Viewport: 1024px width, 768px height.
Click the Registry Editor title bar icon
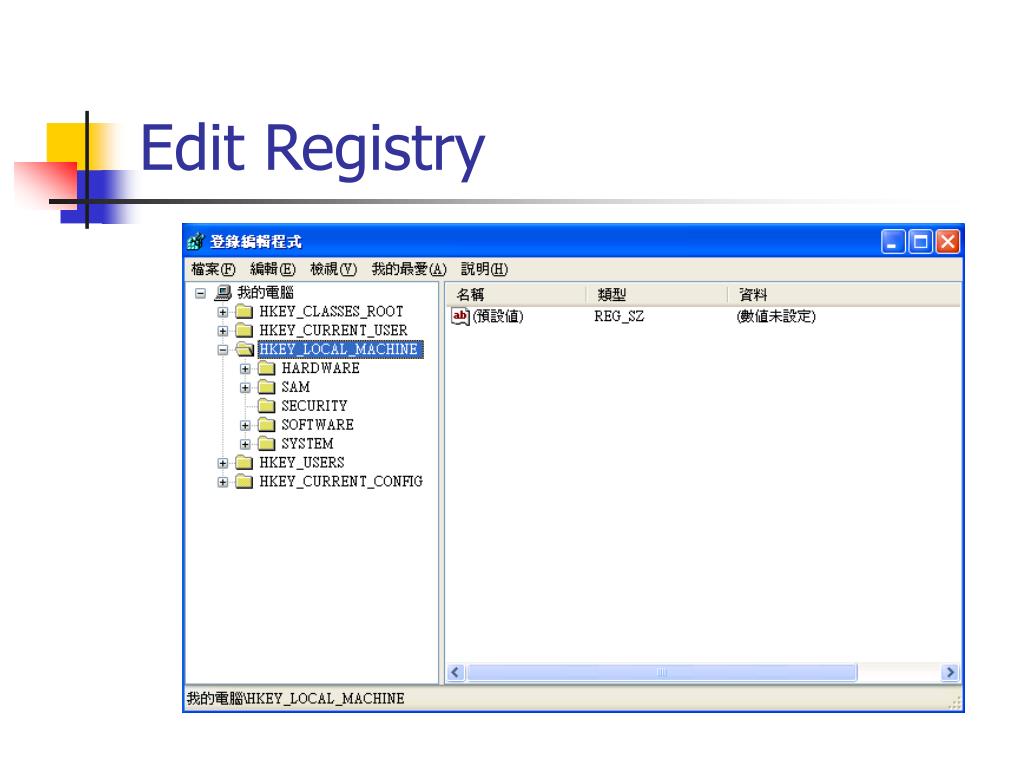point(195,242)
